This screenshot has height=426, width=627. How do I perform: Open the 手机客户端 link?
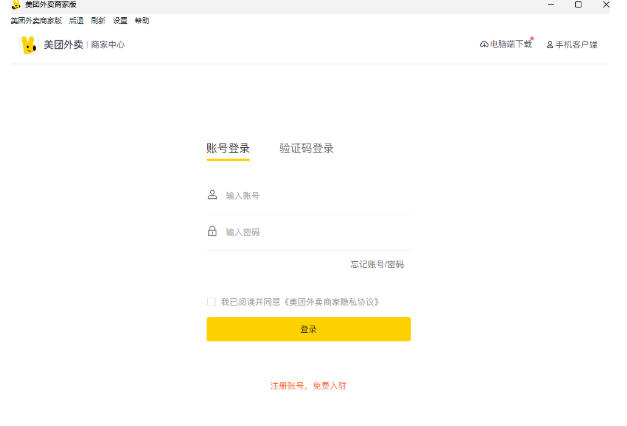pos(572,44)
